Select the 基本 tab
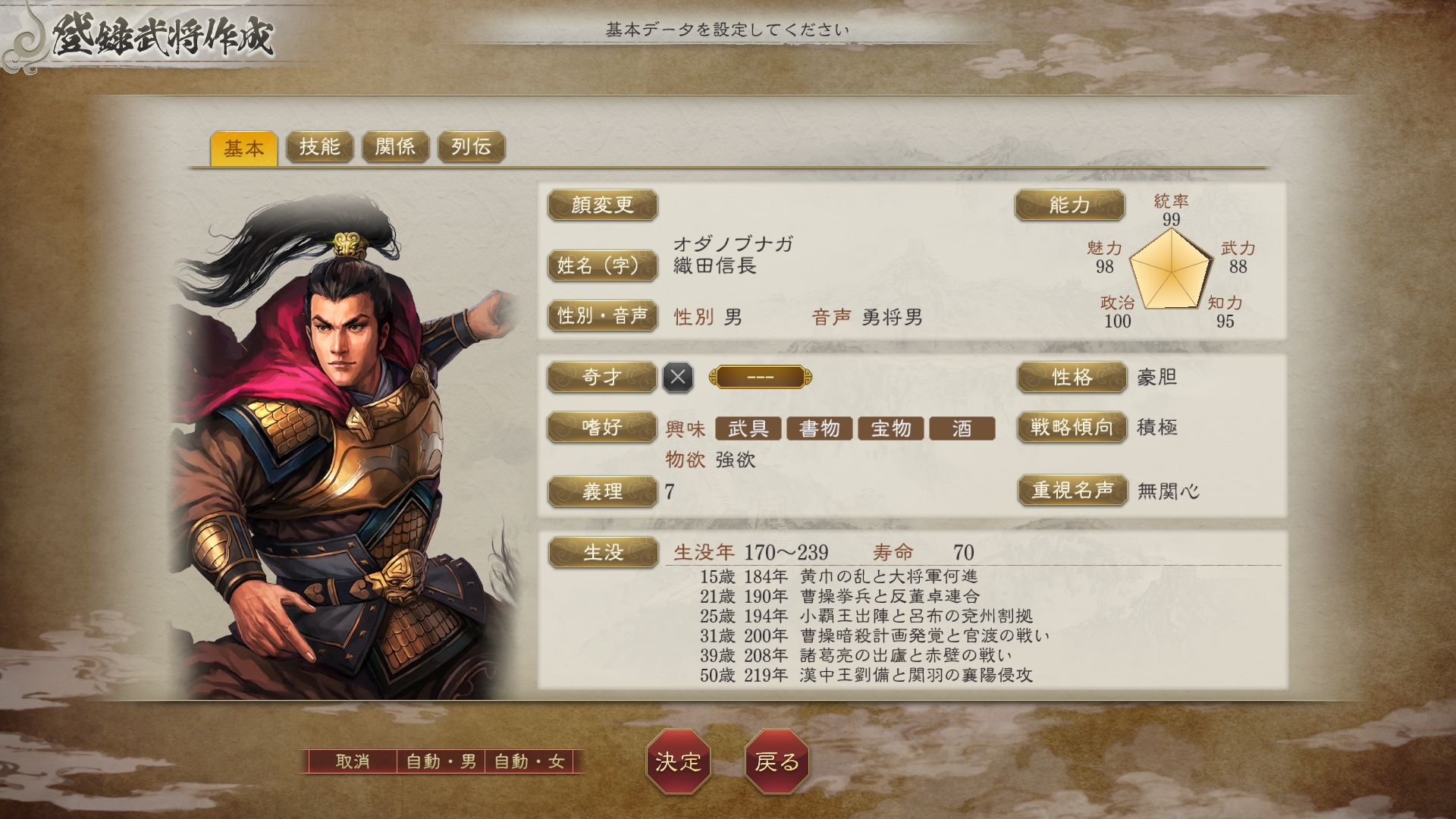The height and width of the screenshot is (819, 1456). pyautogui.click(x=243, y=148)
